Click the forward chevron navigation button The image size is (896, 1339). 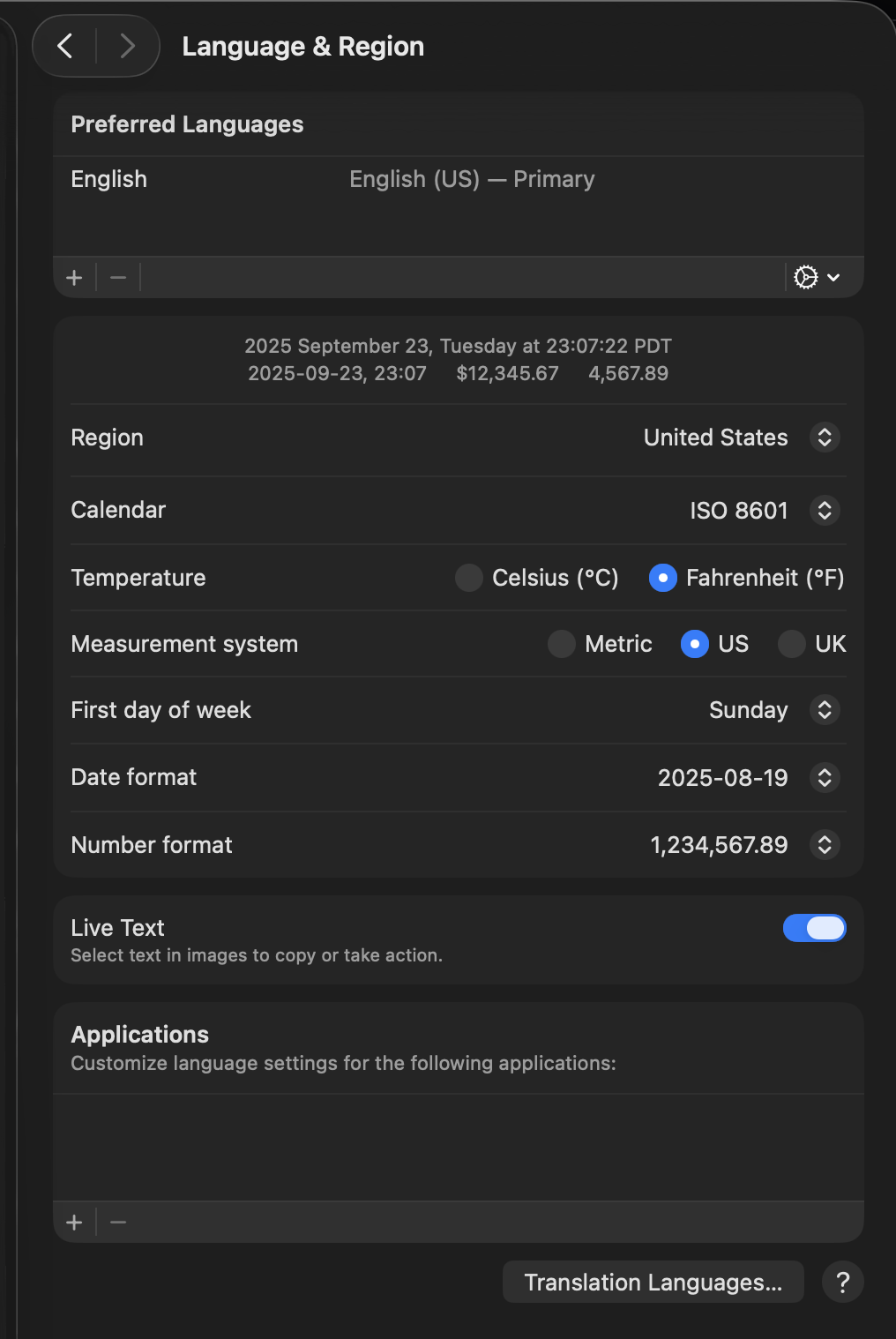tap(127, 46)
